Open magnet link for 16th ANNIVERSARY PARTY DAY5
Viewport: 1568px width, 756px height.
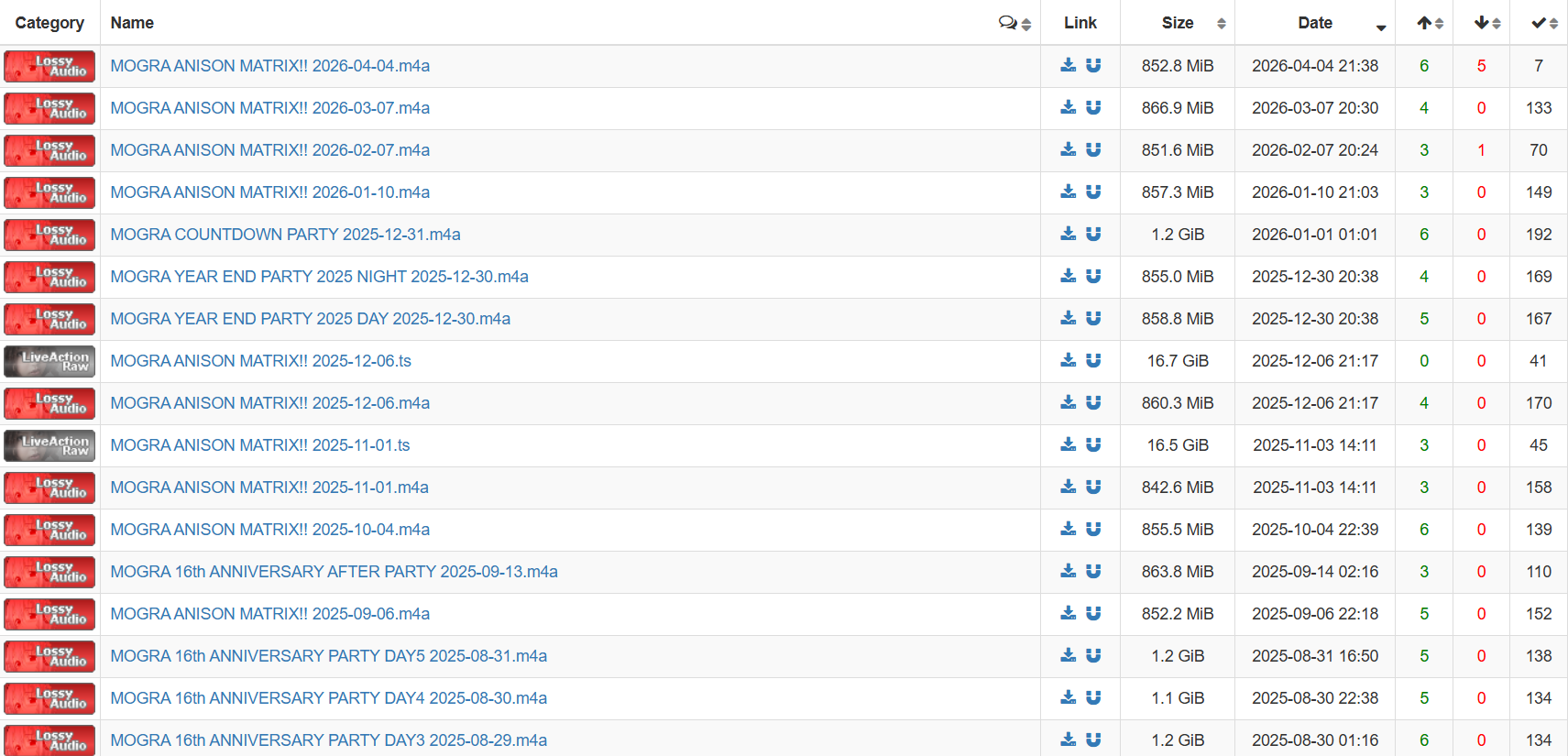(1093, 655)
